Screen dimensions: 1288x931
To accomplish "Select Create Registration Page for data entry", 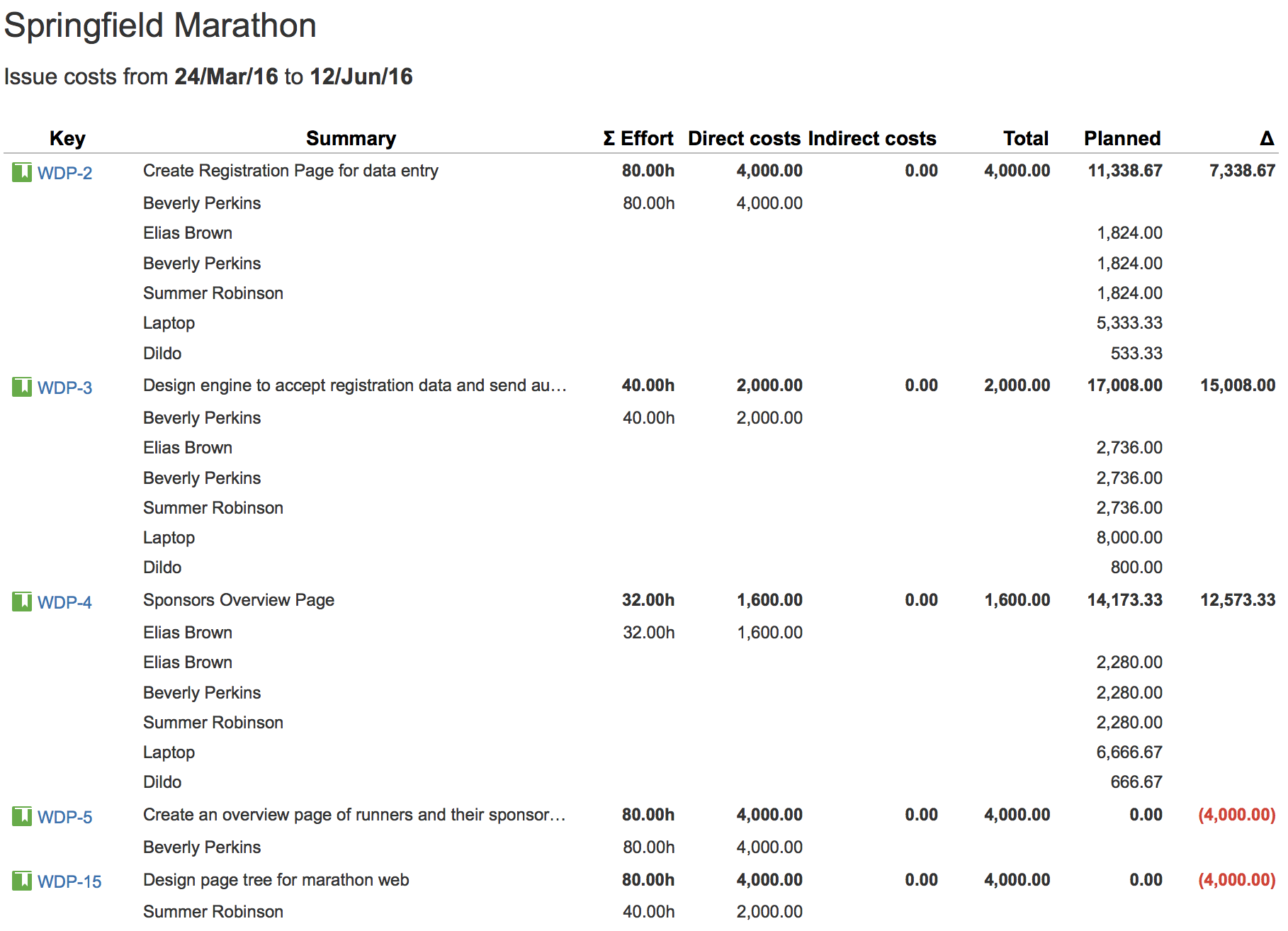I will pos(290,171).
